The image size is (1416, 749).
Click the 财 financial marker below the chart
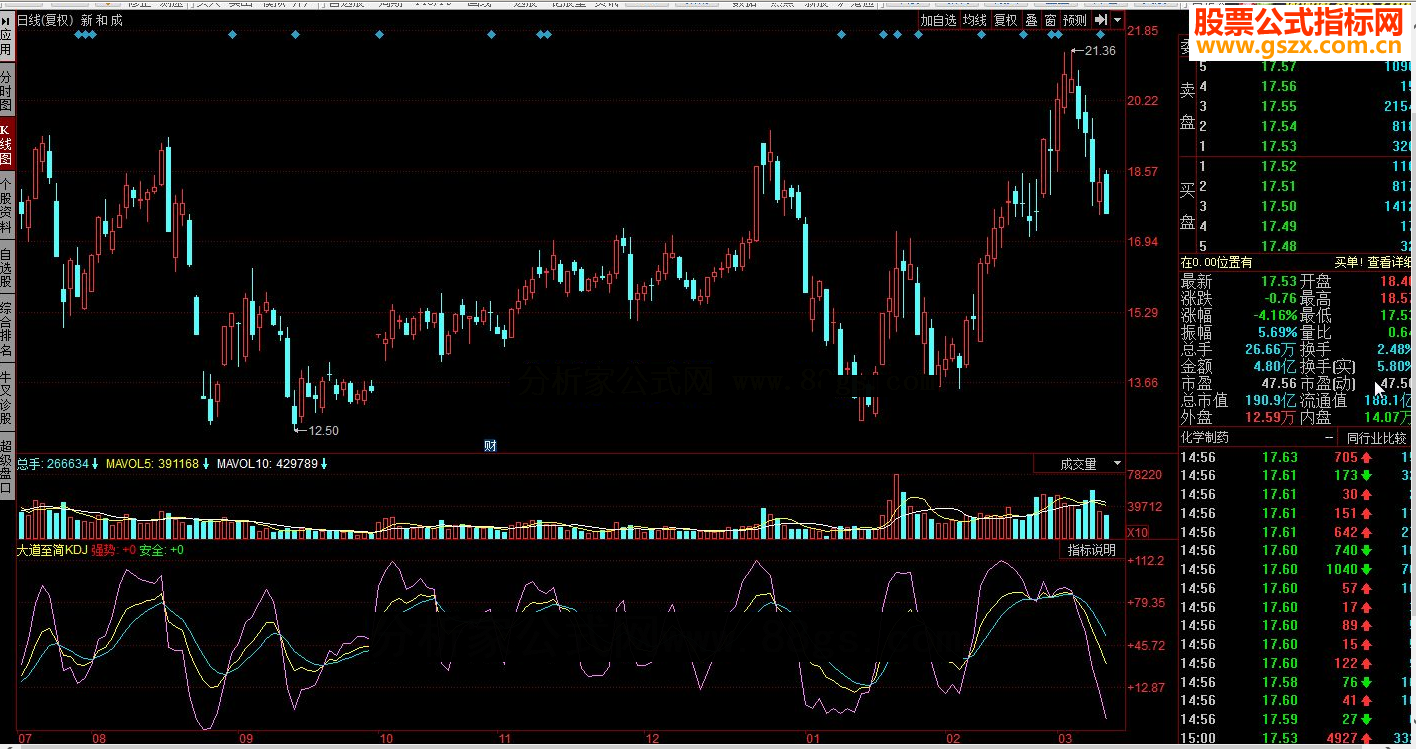pyautogui.click(x=490, y=446)
